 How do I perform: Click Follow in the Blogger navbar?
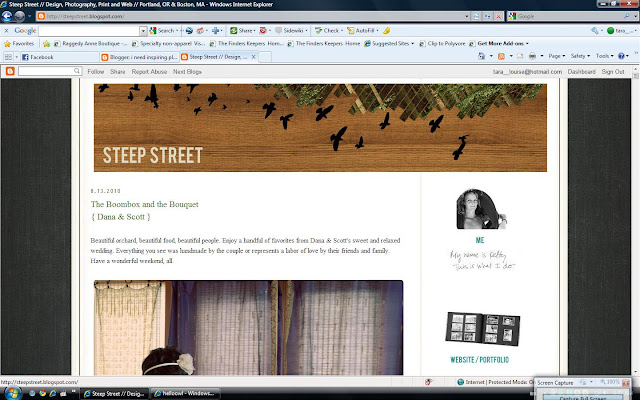[x=96, y=71]
